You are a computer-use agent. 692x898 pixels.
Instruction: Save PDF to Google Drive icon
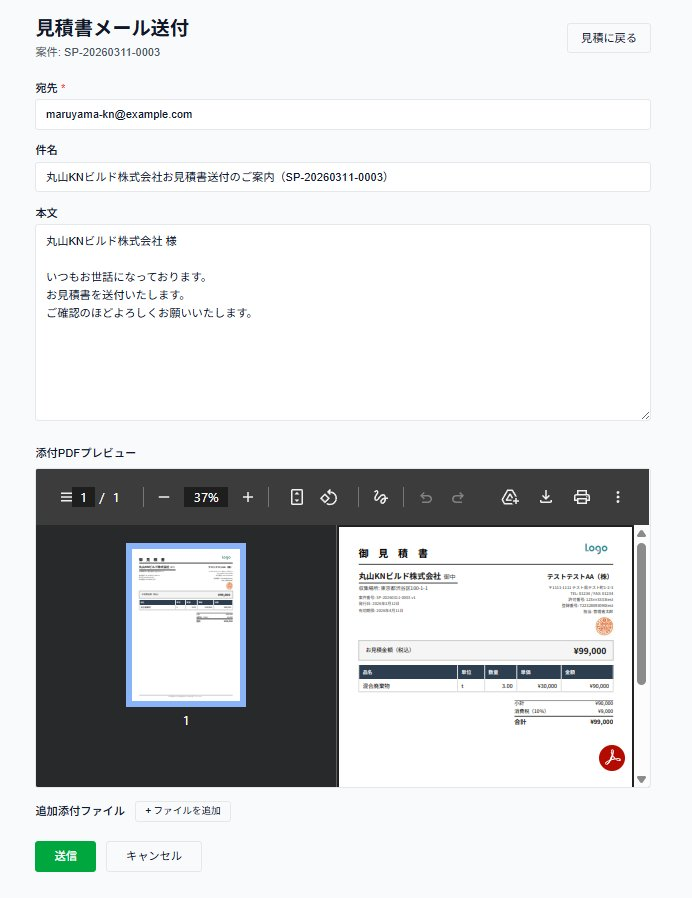click(510, 497)
